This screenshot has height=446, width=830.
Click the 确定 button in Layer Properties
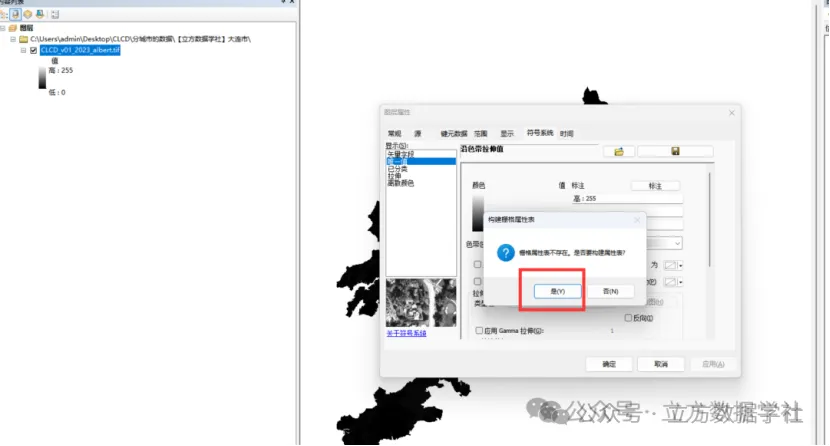[x=609, y=364]
